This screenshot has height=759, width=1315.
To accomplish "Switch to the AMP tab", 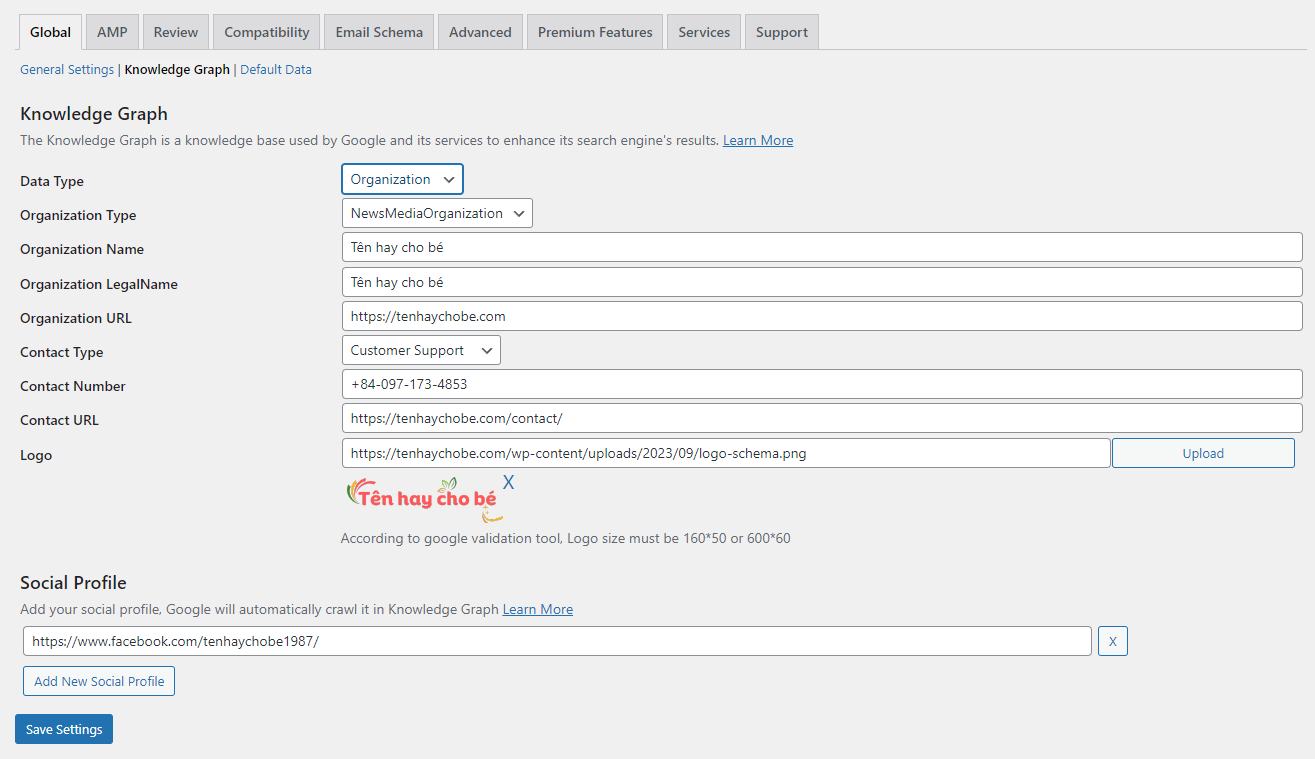I will (112, 32).
